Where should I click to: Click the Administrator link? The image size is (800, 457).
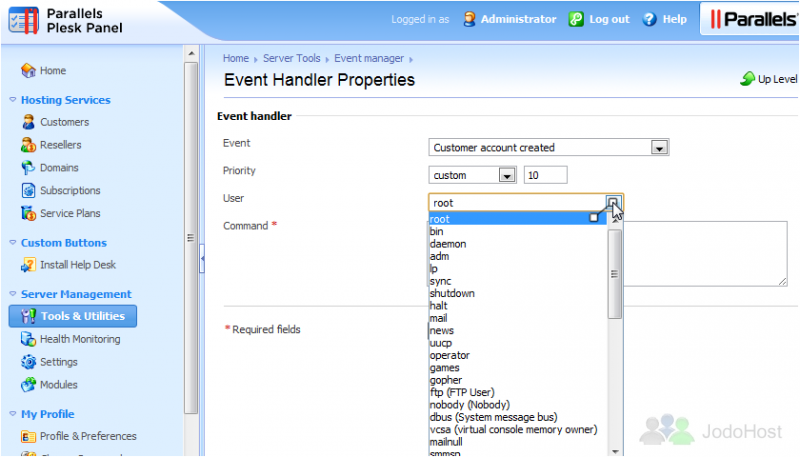click(518, 19)
